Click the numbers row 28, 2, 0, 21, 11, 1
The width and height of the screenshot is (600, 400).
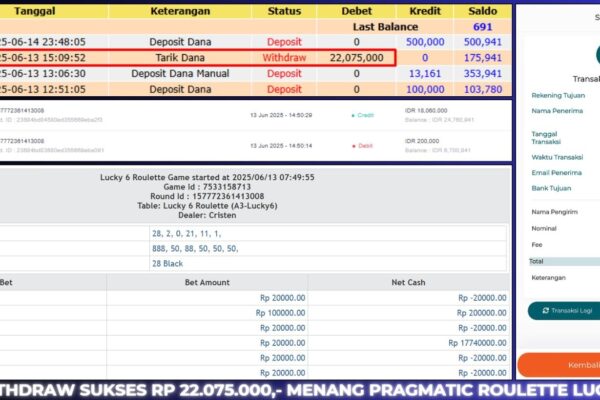click(187, 233)
